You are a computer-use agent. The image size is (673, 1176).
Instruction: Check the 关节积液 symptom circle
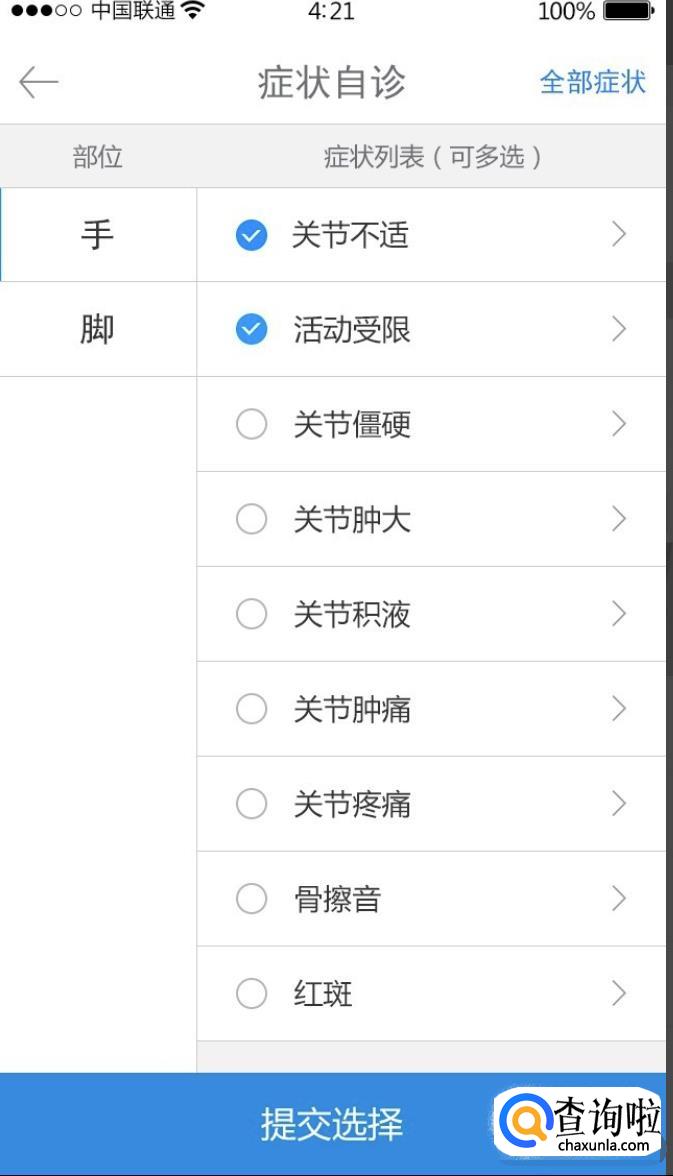click(251, 614)
